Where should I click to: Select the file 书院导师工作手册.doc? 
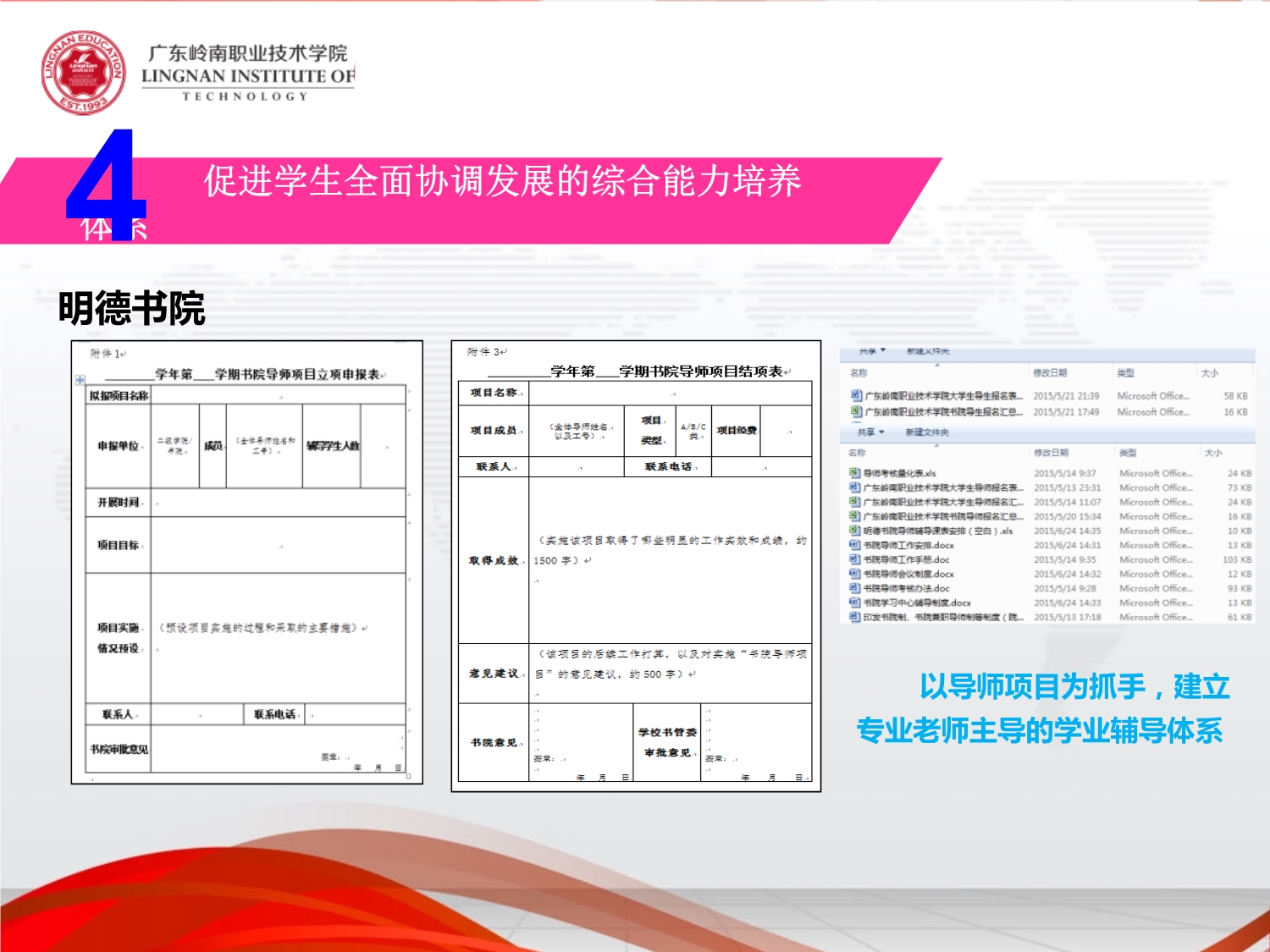(906, 560)
